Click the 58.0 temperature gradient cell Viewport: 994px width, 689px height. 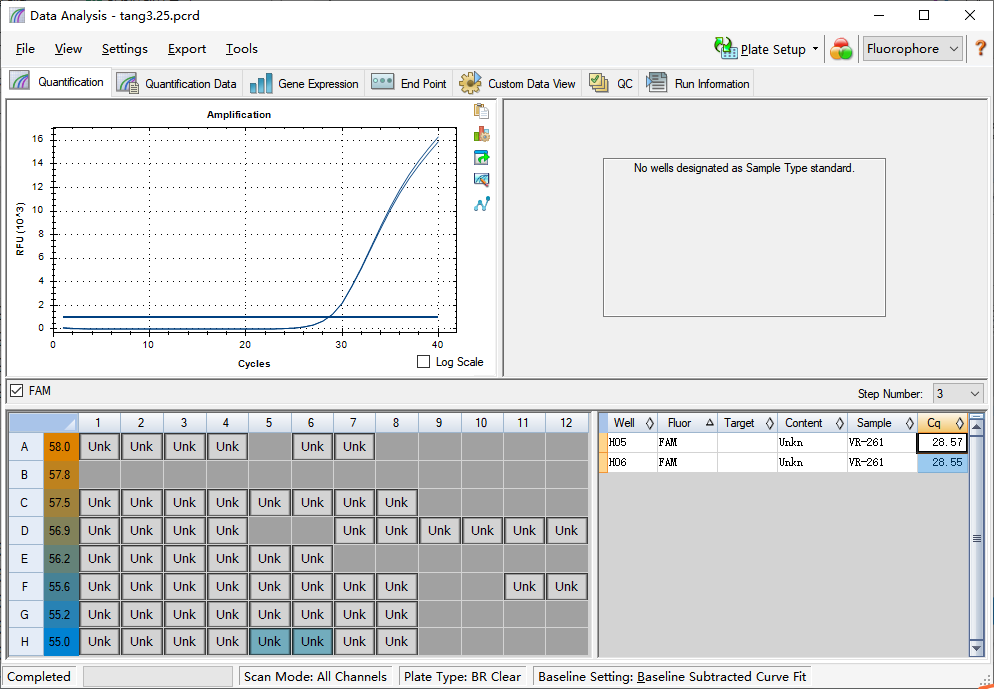click(x=60, y=446)
